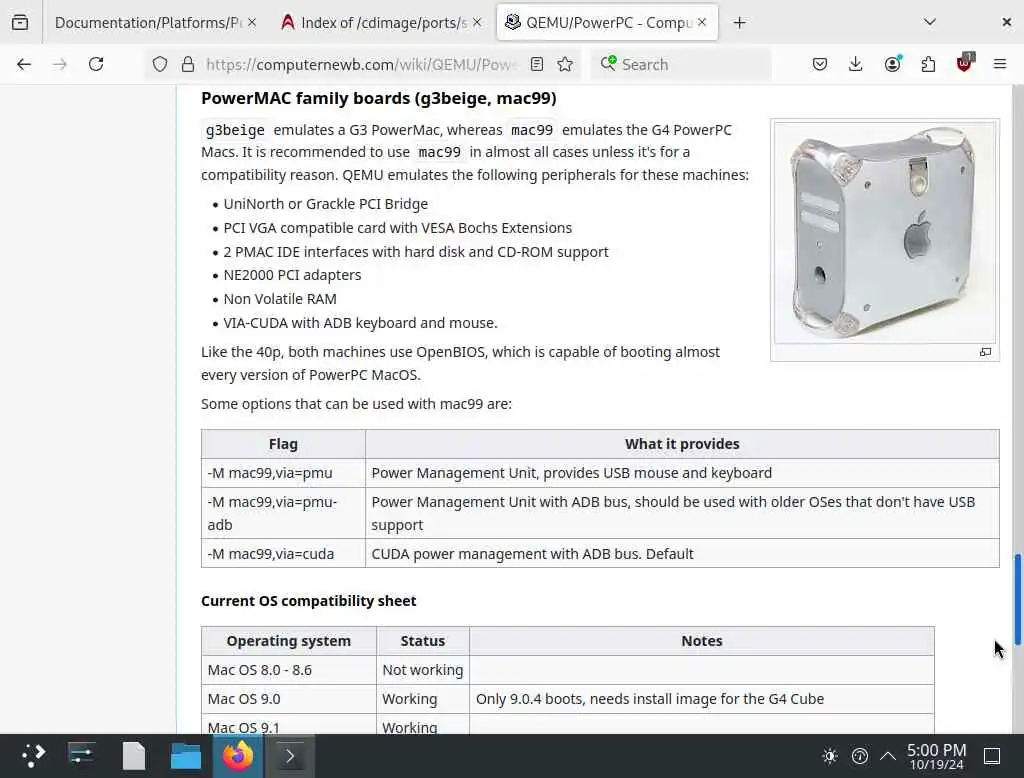This screenshot has width=1024, height=778.
Task: Click the Not working status cell
Action: tap(423, 670)
